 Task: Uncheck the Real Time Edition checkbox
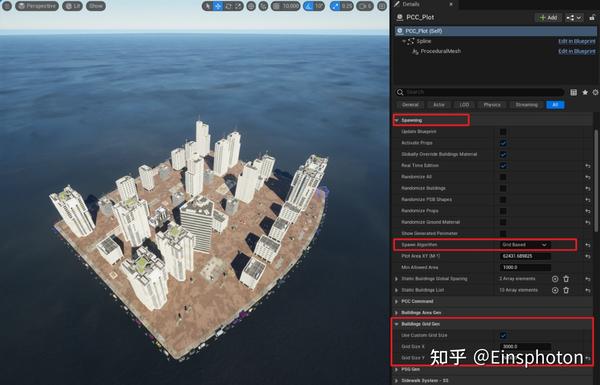(503, 166)
